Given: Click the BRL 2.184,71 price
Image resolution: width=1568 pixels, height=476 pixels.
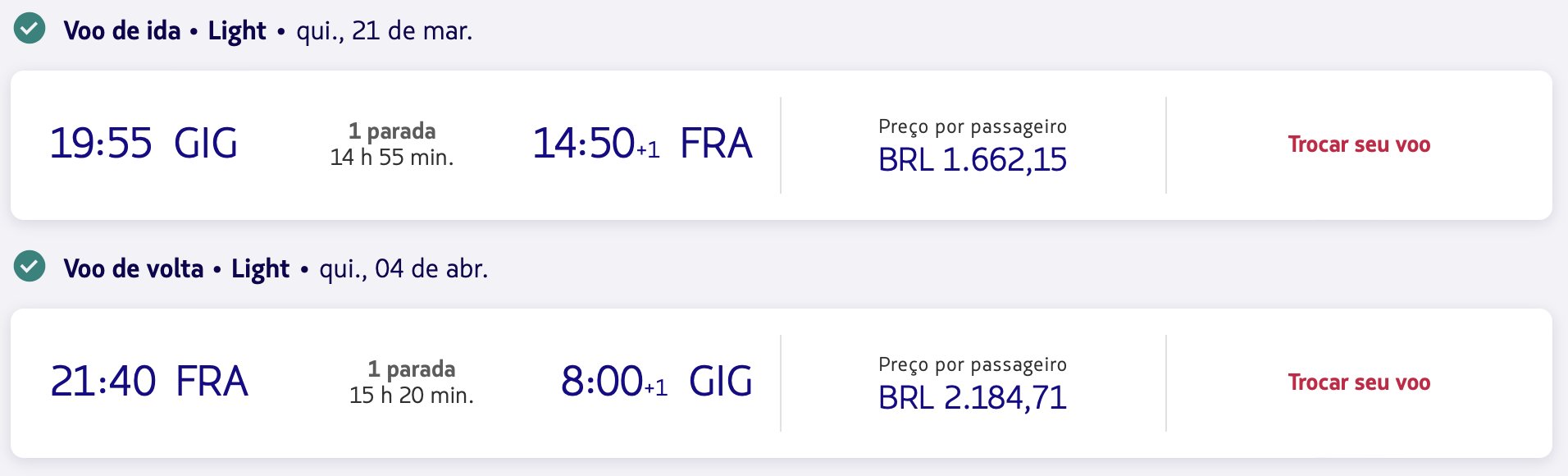Looking at the screenshot, I should point(973,398).
